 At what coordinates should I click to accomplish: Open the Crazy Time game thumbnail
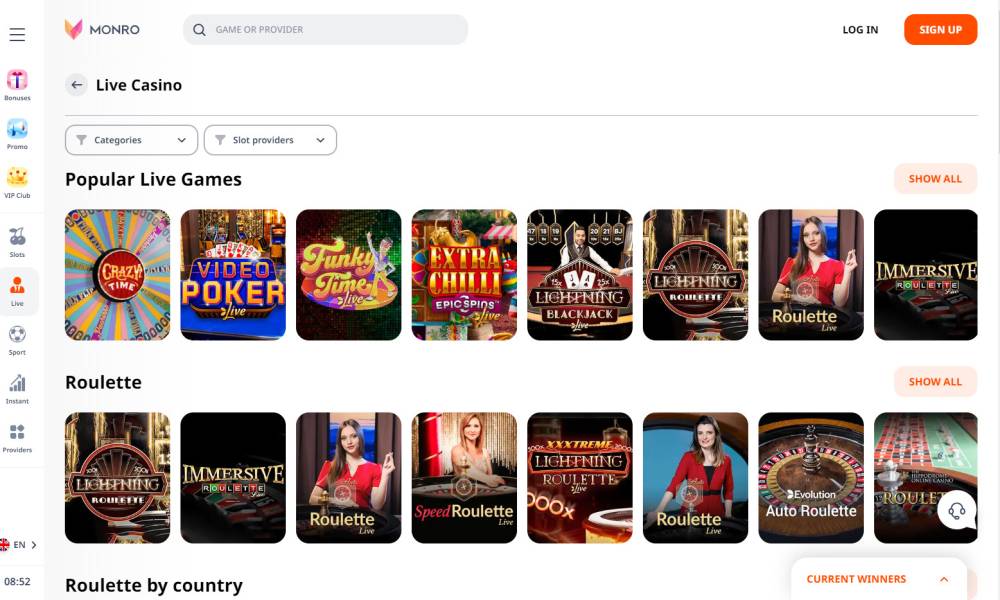[117, 275]
